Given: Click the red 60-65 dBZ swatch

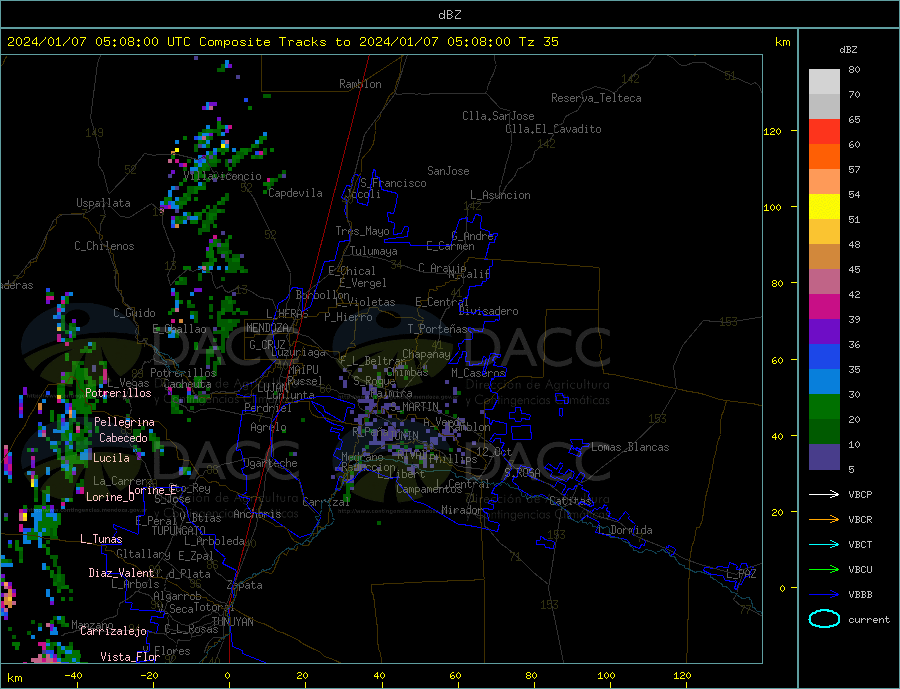Looking at the screenshot, I should tap(824, 131).
